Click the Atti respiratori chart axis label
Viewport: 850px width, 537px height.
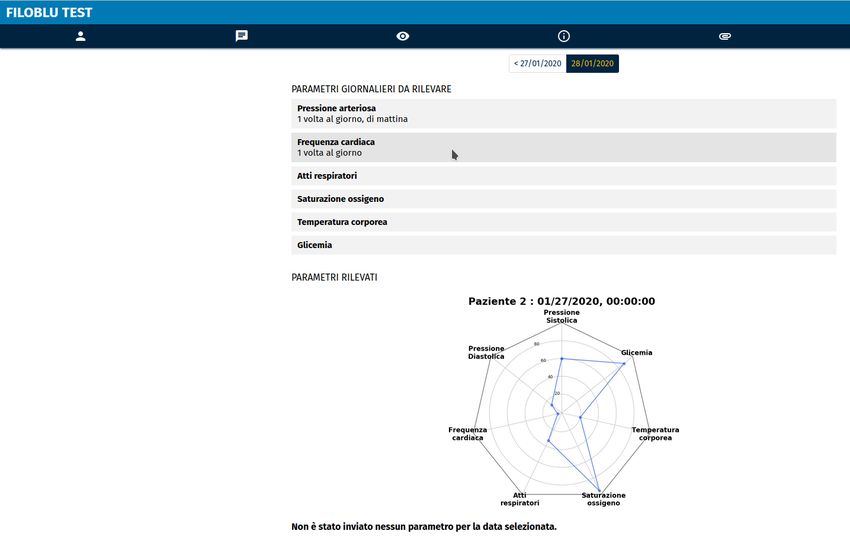click(x=519, y=499)
